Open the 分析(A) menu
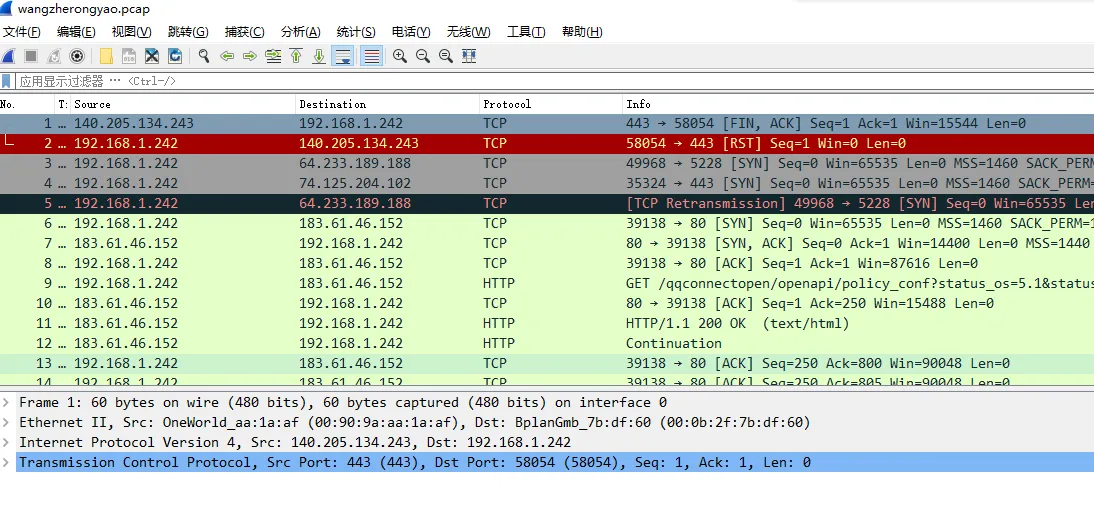The image size is (1094, 508). [x=301, y=32]
